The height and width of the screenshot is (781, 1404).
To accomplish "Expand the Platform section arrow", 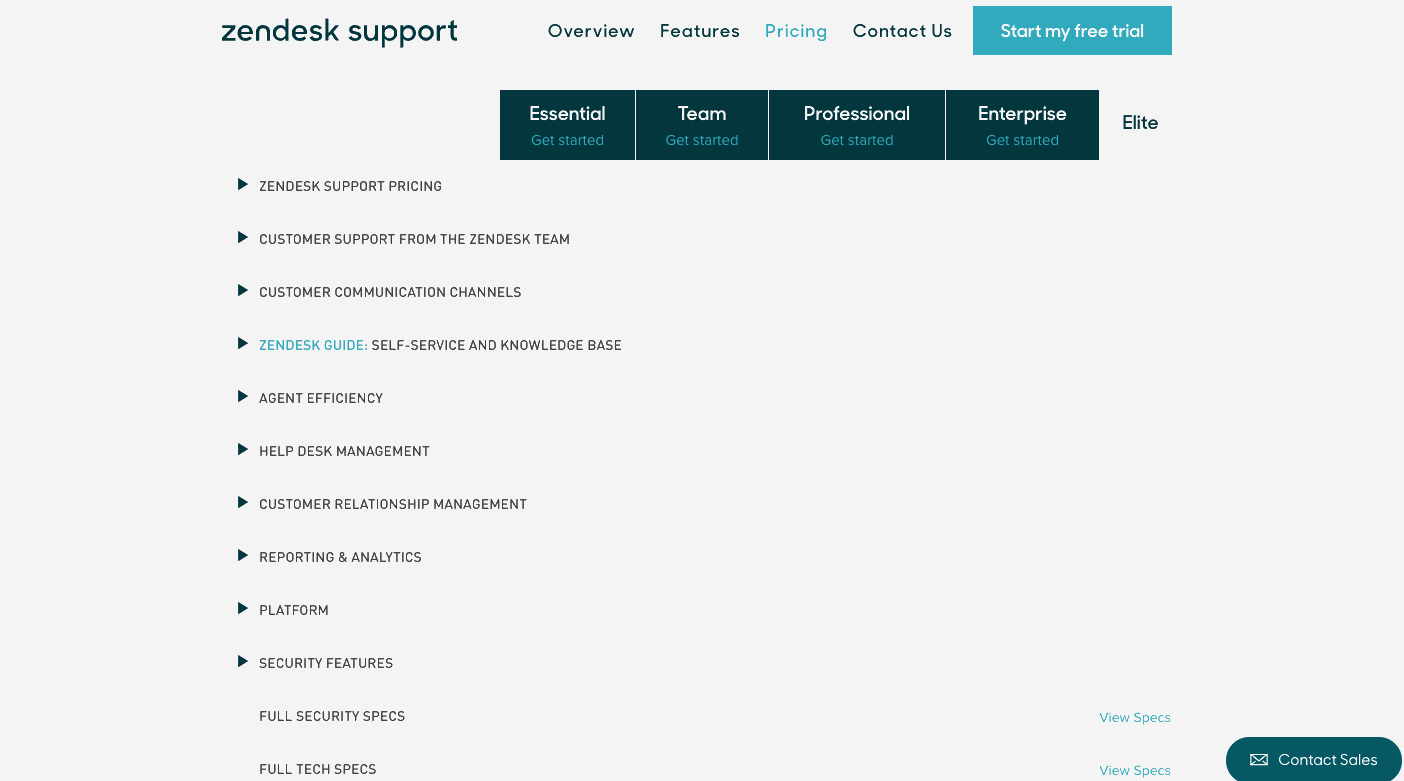I will (242, 609).
